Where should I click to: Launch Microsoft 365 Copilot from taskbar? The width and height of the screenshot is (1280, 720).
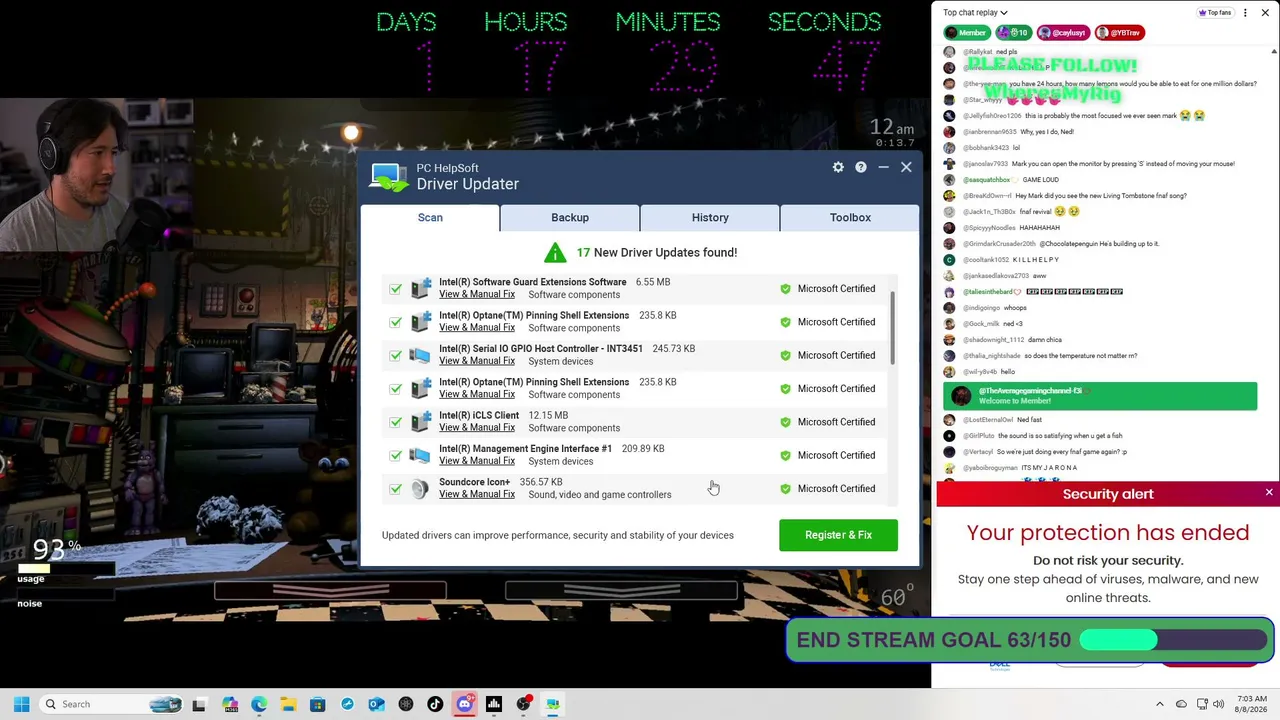coord(230,704)
